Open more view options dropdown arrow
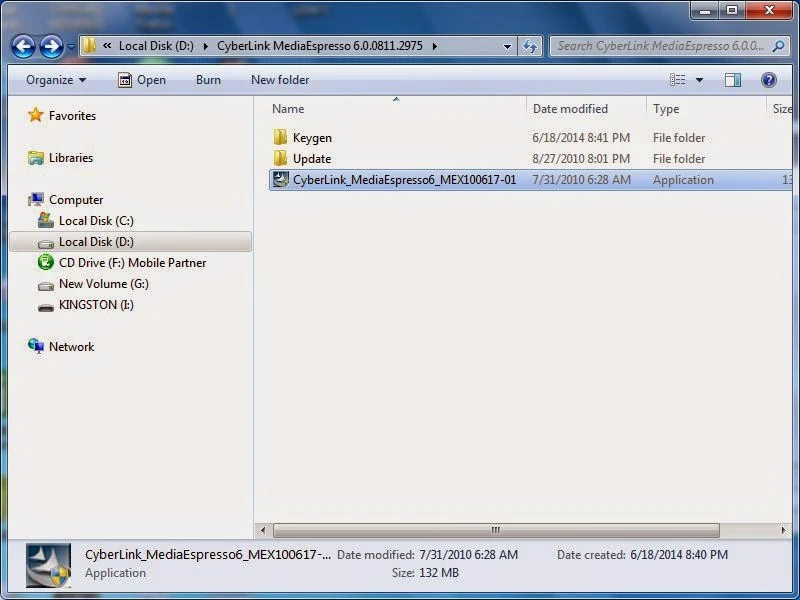Image resolution: width=800 pixels, height=600 pixels. click(x=699, y=80)
